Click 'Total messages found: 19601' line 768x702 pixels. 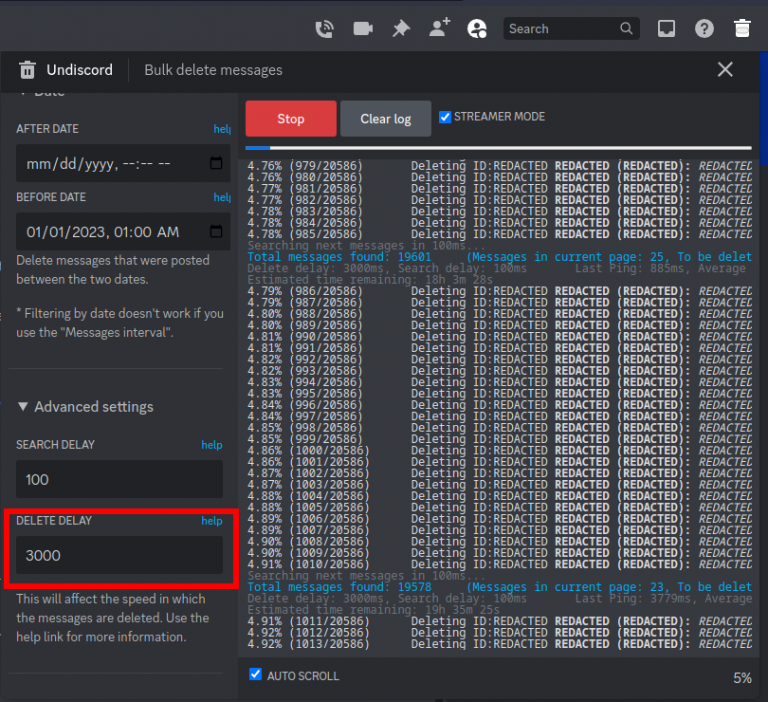point(499,257)
